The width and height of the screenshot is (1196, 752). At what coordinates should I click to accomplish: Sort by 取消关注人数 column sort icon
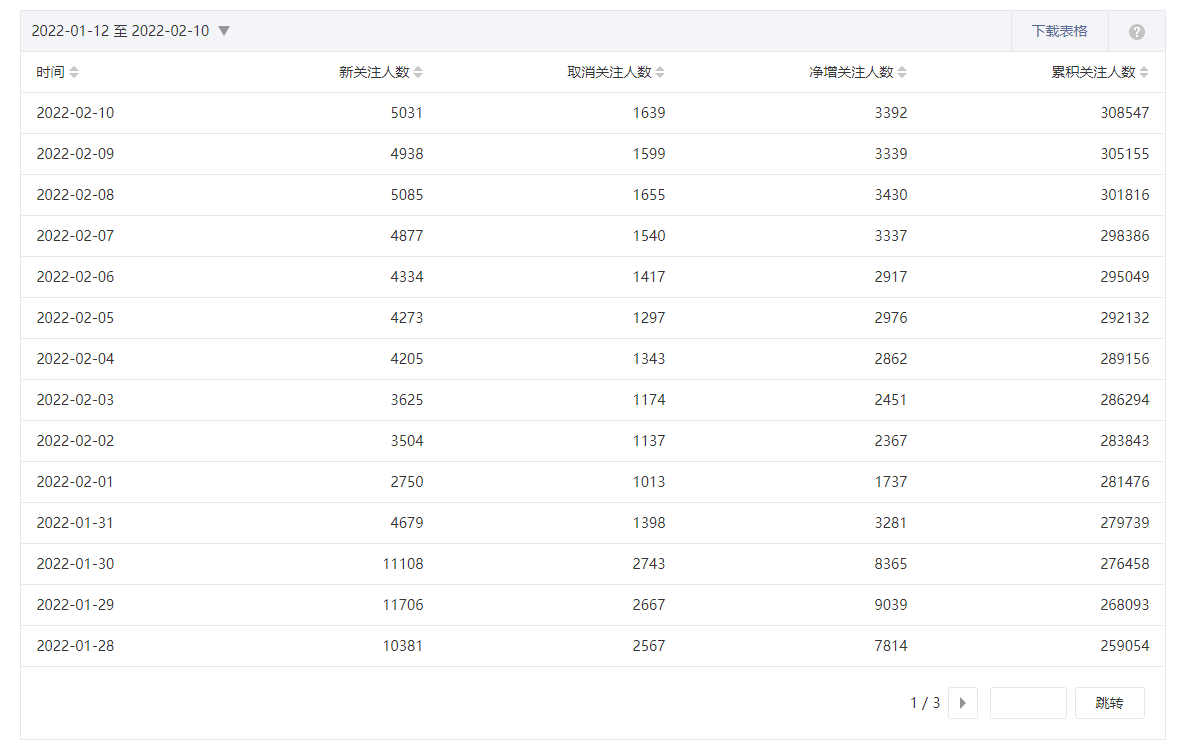(660, 72)
